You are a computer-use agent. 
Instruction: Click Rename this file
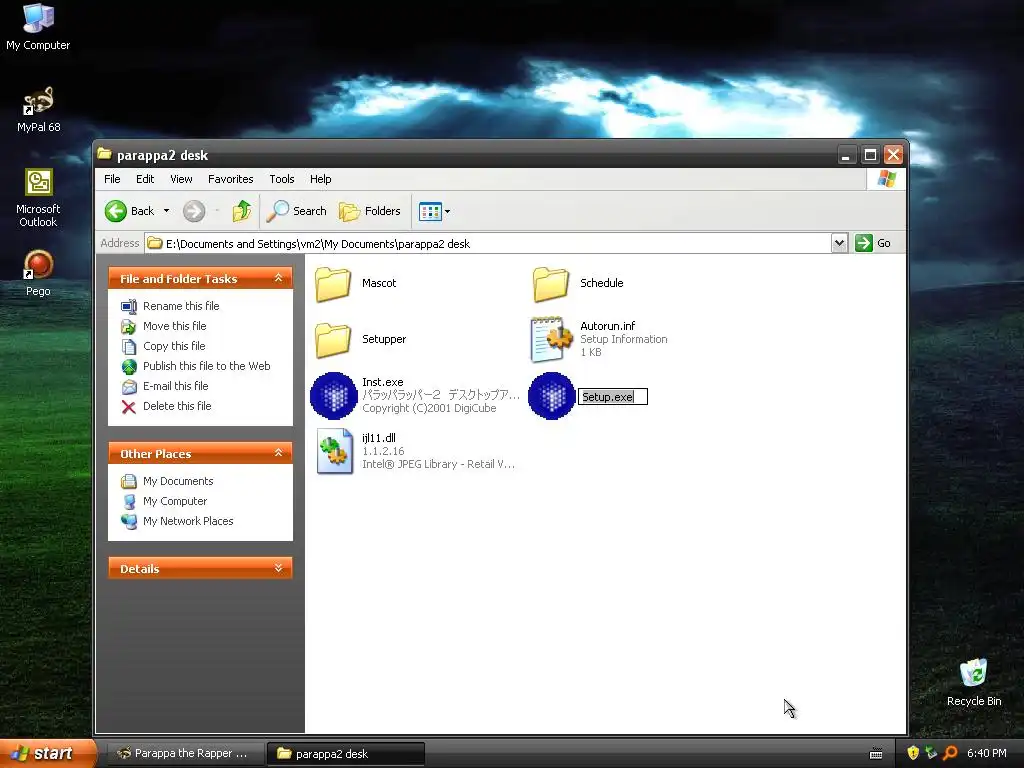click(170, 306)
